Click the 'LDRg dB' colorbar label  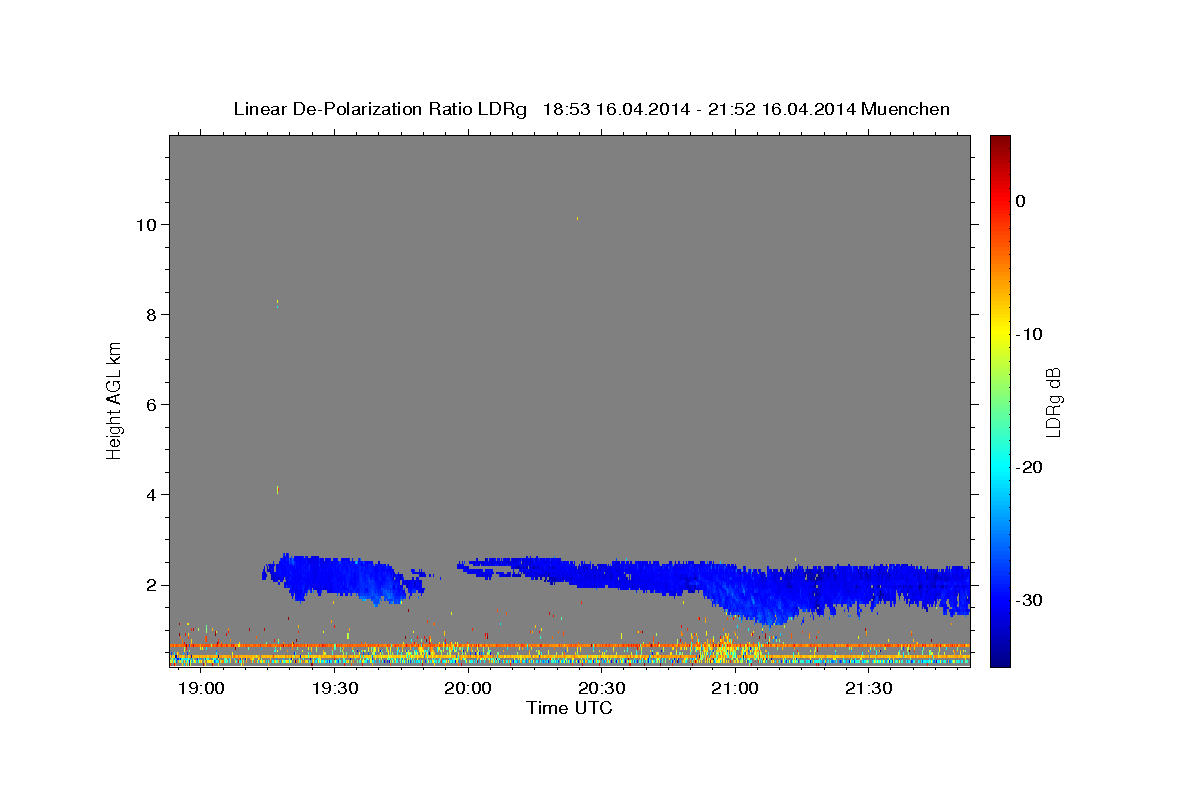1053,402
